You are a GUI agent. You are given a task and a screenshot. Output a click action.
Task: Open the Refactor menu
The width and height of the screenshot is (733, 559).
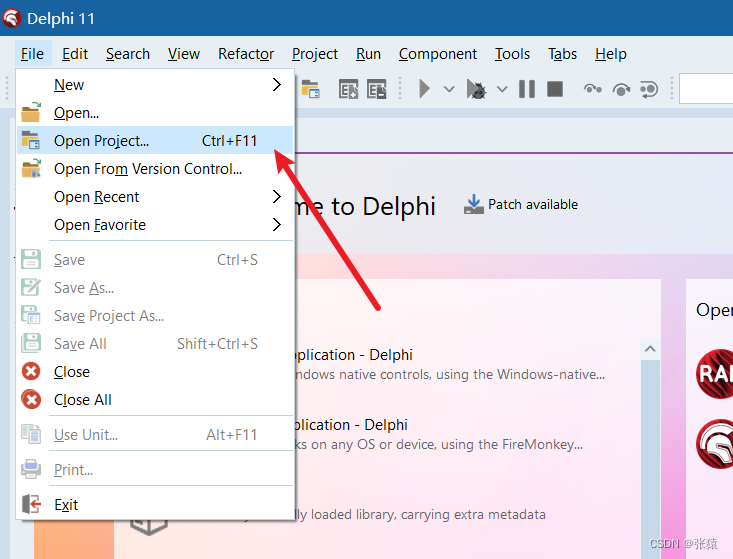[x=246, y=54]
